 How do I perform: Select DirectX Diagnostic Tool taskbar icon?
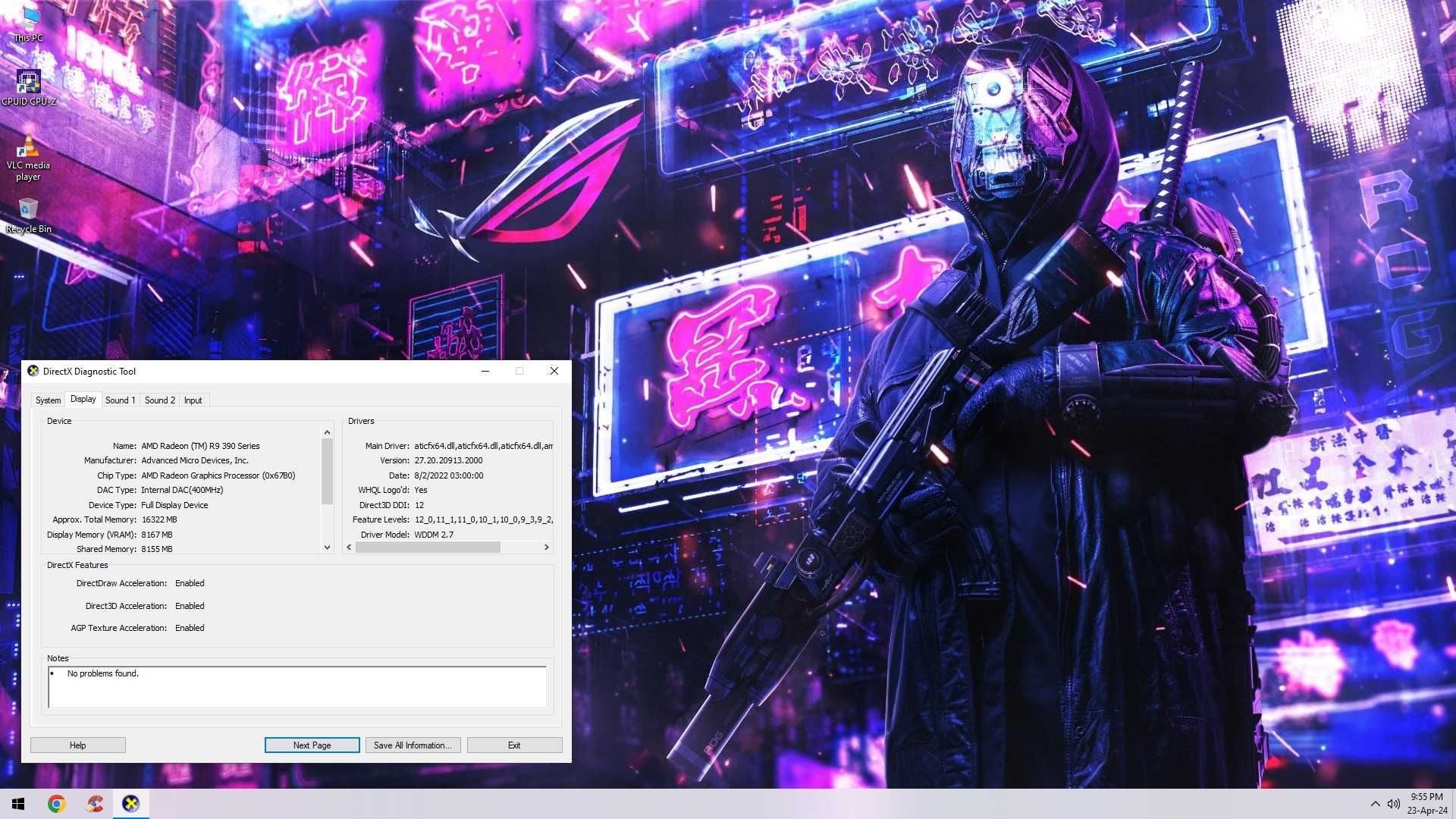(x=131, y=804)
